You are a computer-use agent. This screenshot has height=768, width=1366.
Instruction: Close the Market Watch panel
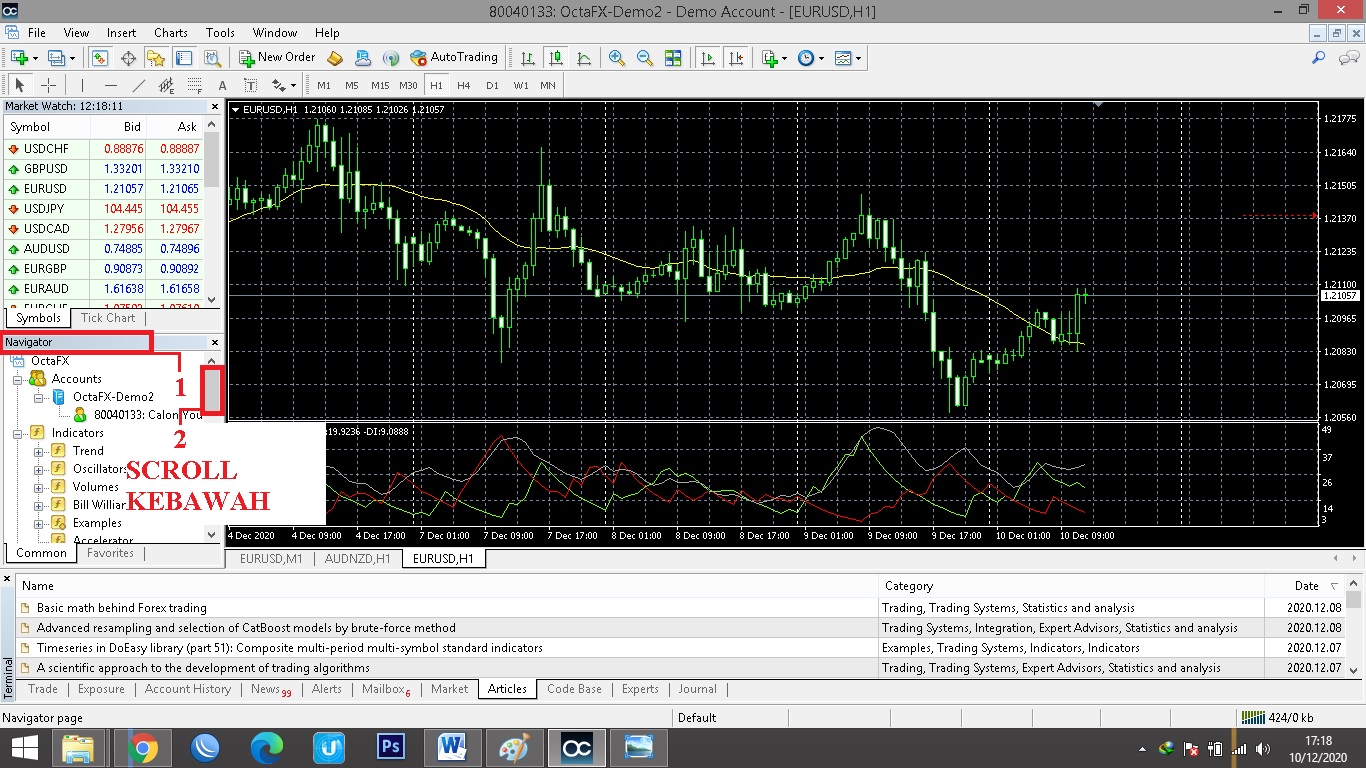coord(214,106)
